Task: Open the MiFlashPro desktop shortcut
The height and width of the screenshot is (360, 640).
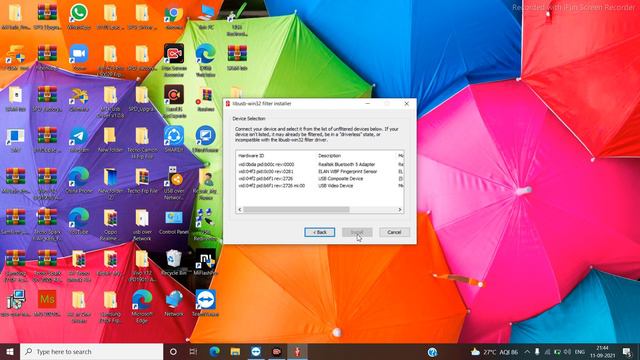Action: pyautogui.click(x=206, y=262)
